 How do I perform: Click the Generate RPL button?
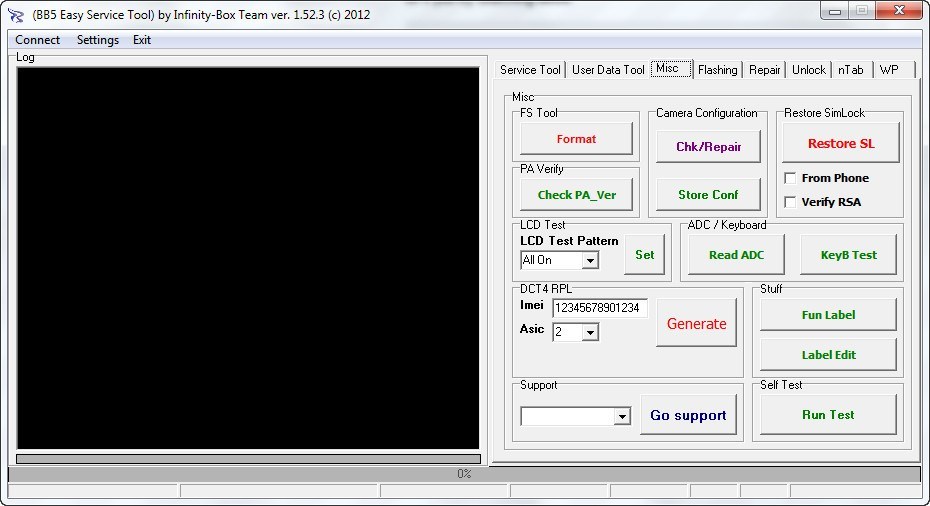click(x=696, y=323)
